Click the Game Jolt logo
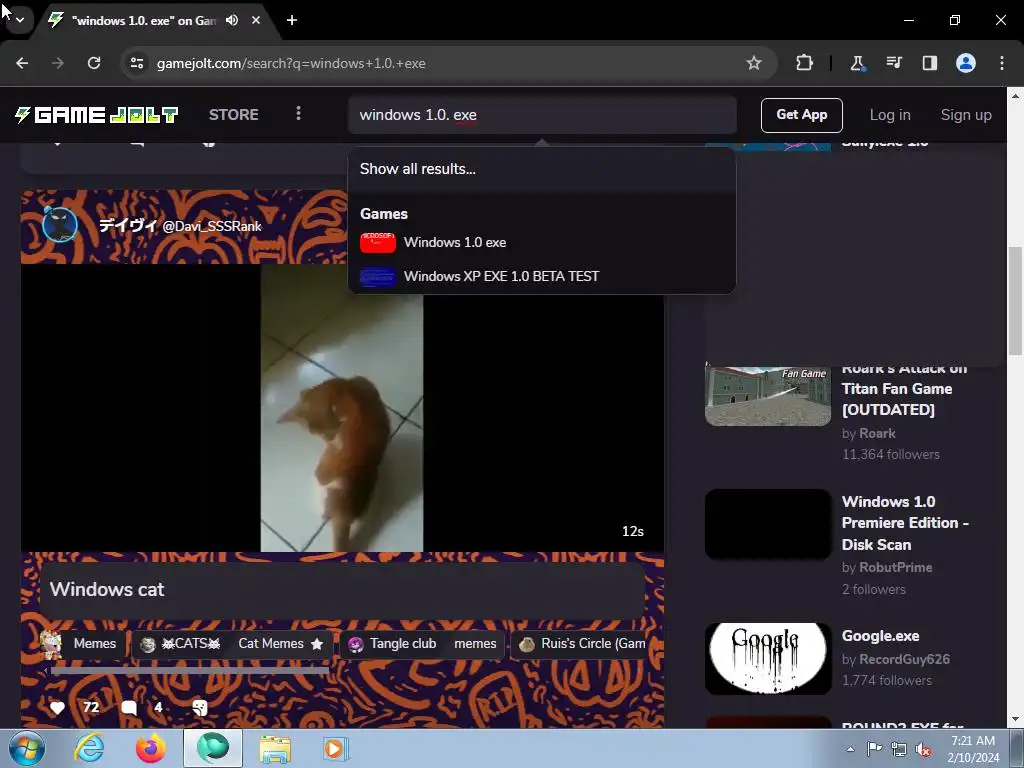The image size is (1024, 768). [97, 115]
